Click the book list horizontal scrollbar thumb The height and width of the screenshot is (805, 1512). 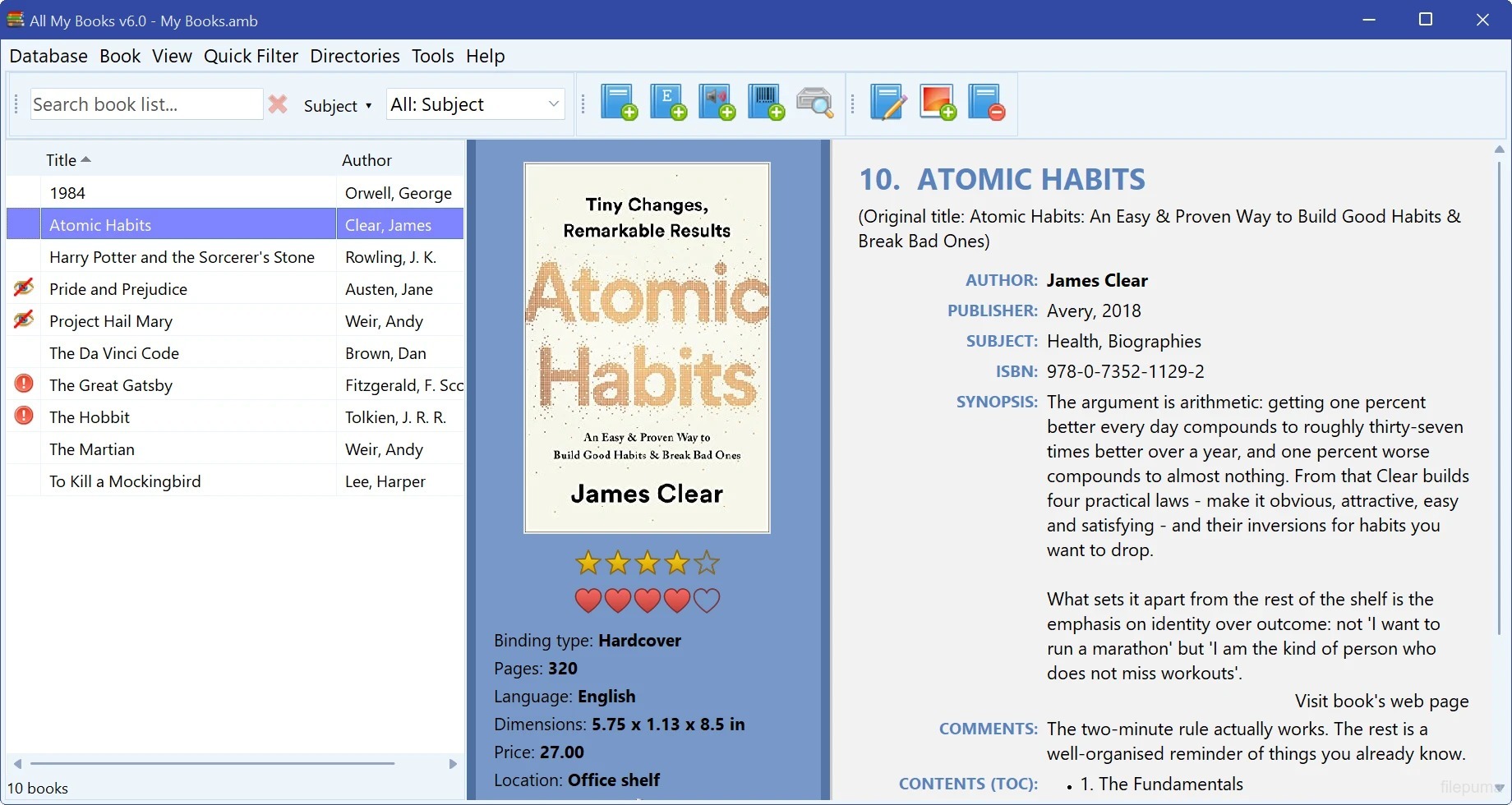[x=212, y=764]
